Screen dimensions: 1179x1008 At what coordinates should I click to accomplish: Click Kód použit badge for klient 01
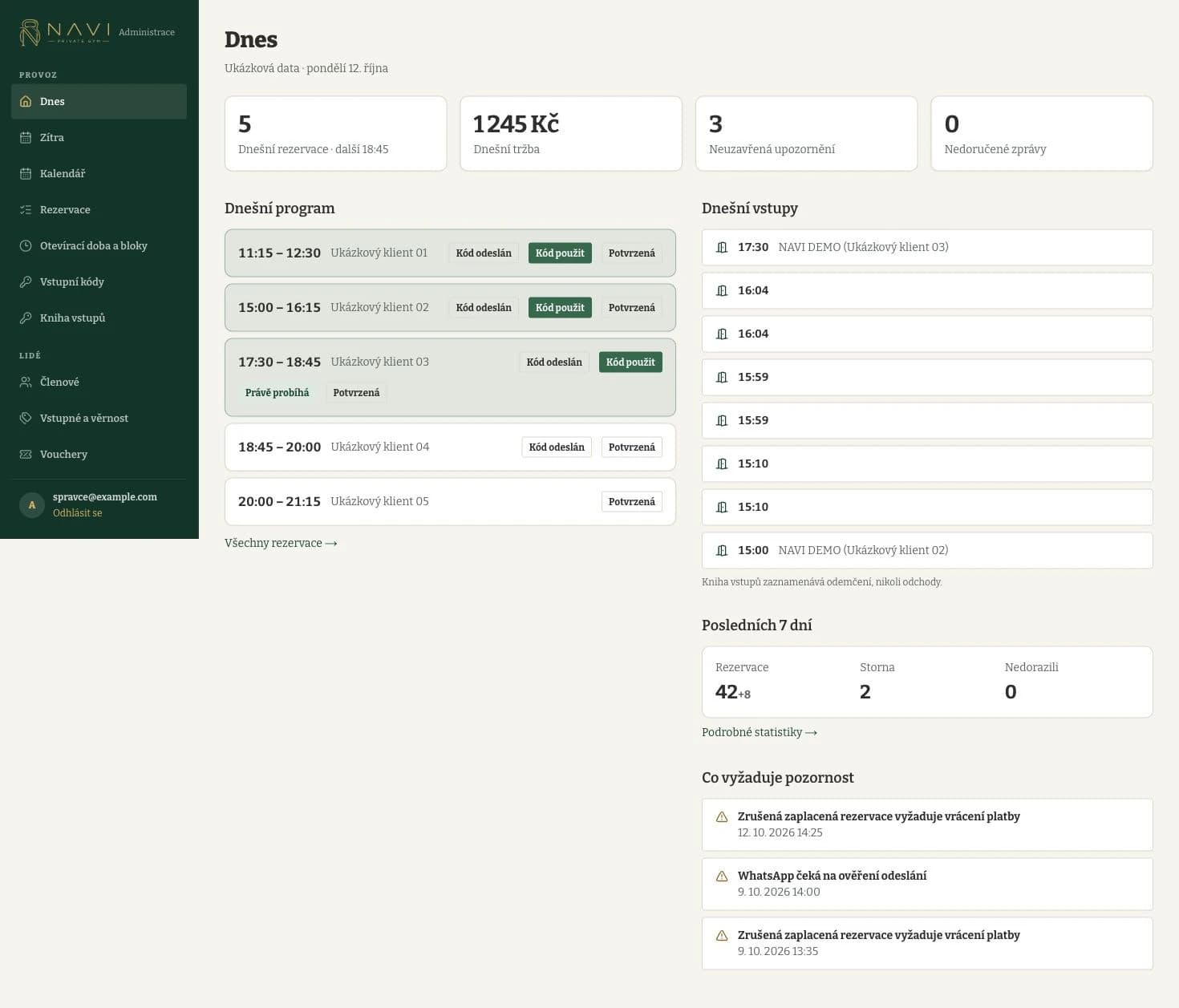coord(560,253)
